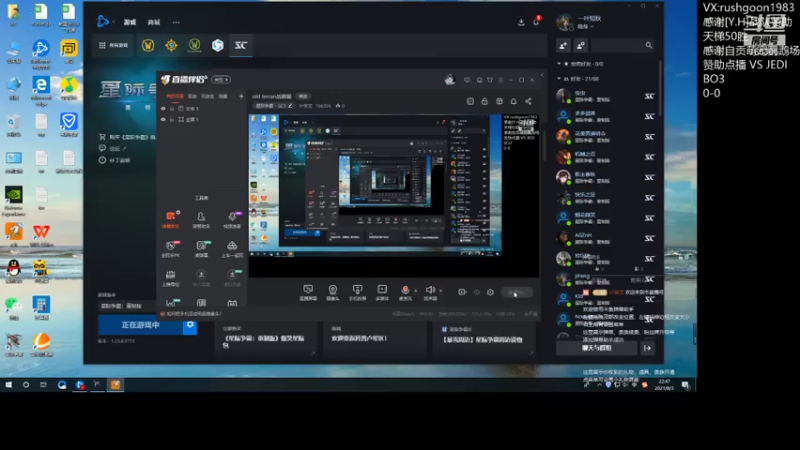Screen dimensions: 800x450
Task: Toggle lock on the second source layer
Action: (x=172, y=119)
